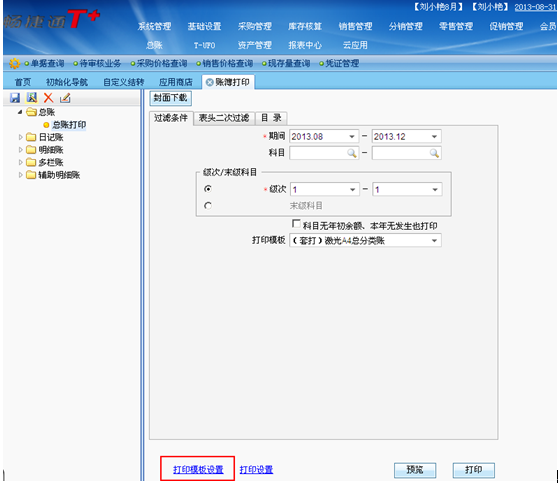Click the 预览 button
558x492 pixels.
coord(415,470)
